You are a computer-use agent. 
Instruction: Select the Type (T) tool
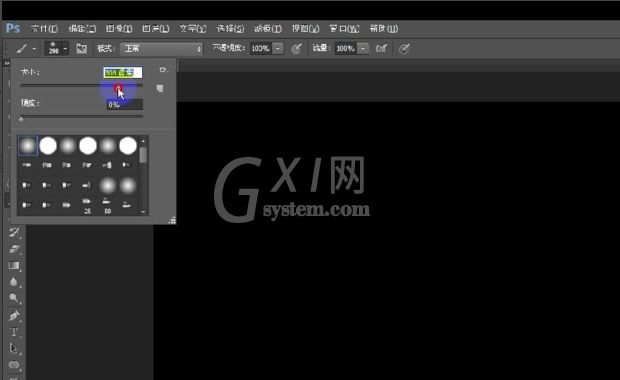14,332
